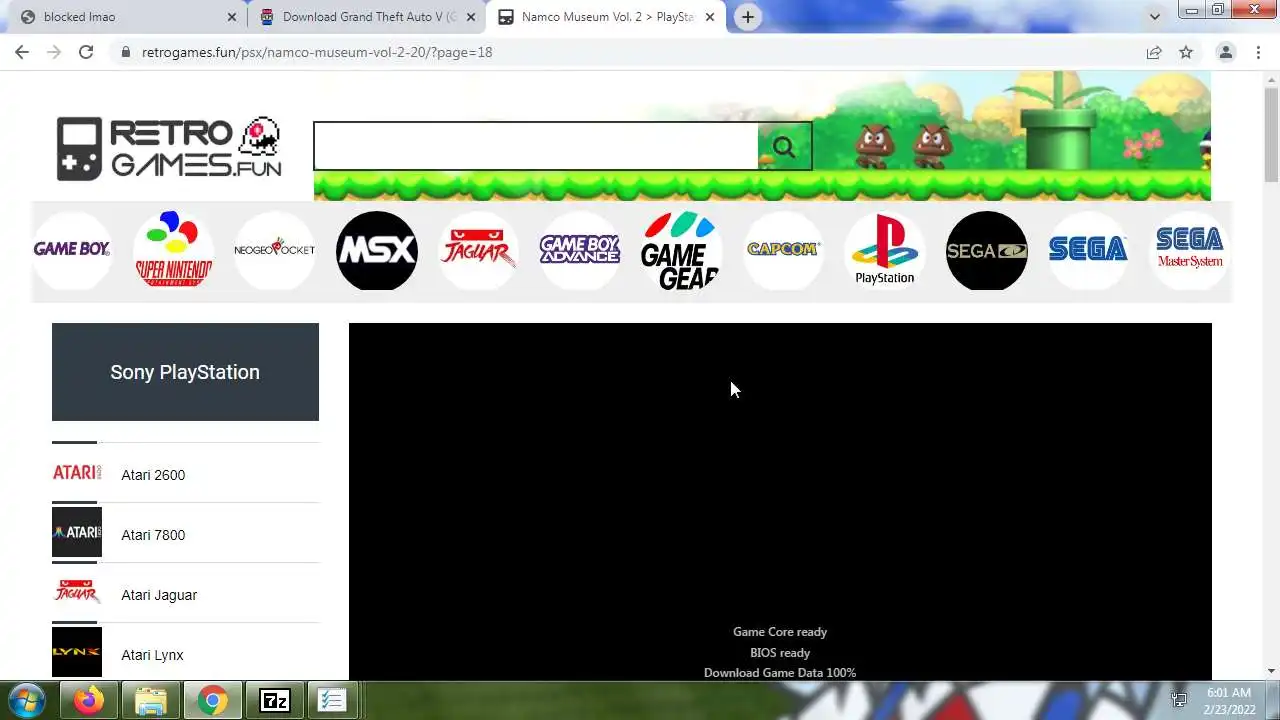1280x720 pixels.
Task: Select the Neo Geo Pocket logo
Action: 275,250
